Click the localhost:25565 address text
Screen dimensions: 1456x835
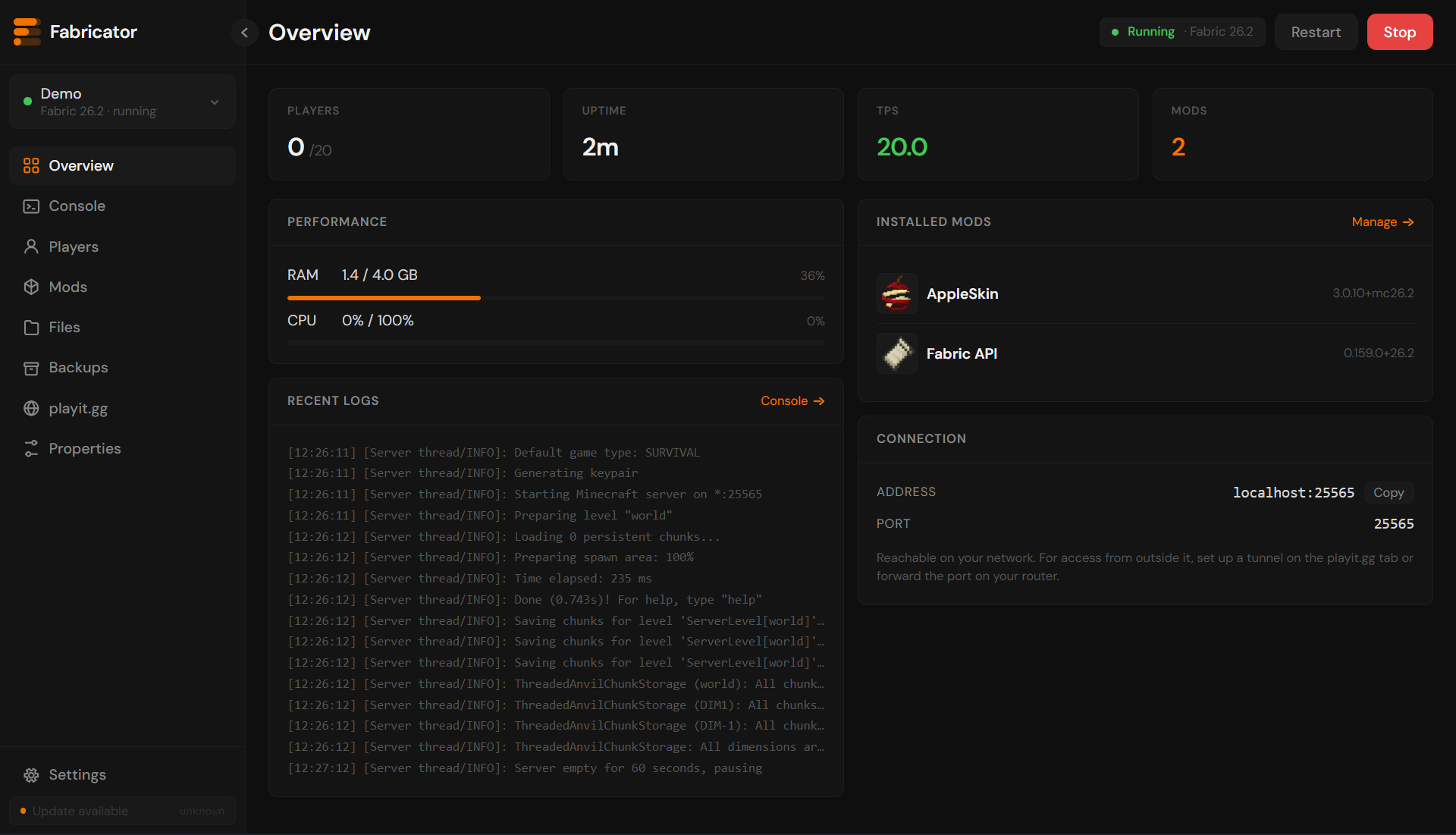[1294, 492]
